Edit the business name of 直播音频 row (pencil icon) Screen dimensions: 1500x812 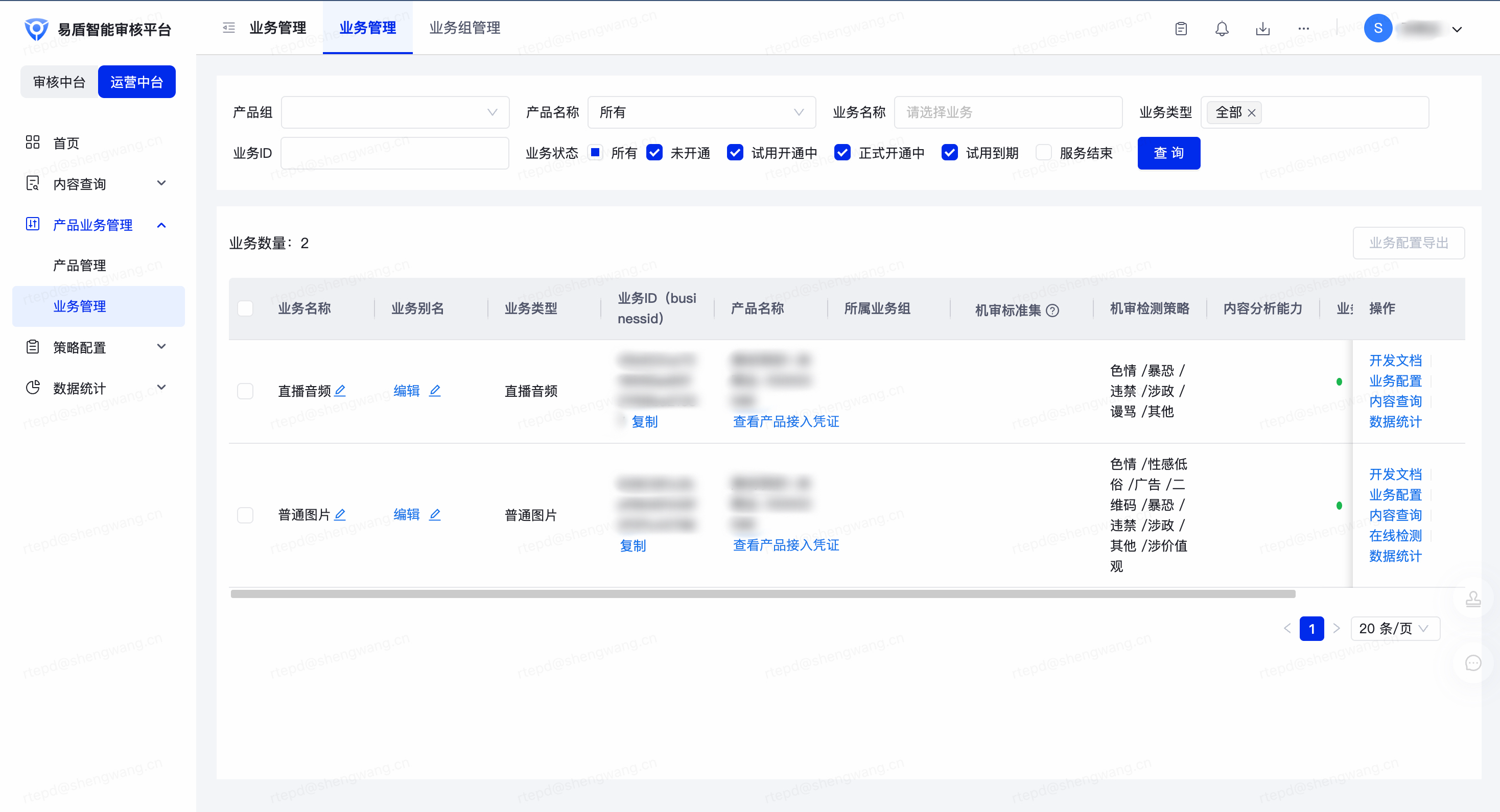(x=340, y=391)
